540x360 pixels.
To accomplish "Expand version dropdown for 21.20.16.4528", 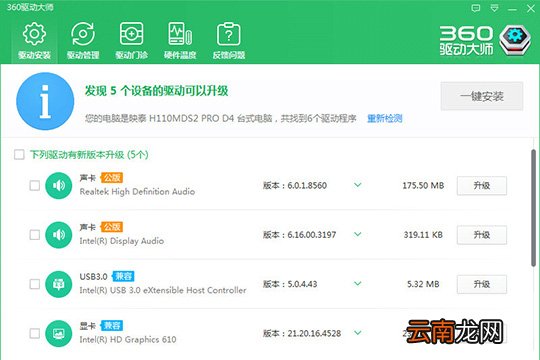I will click(x=358, y=333).
